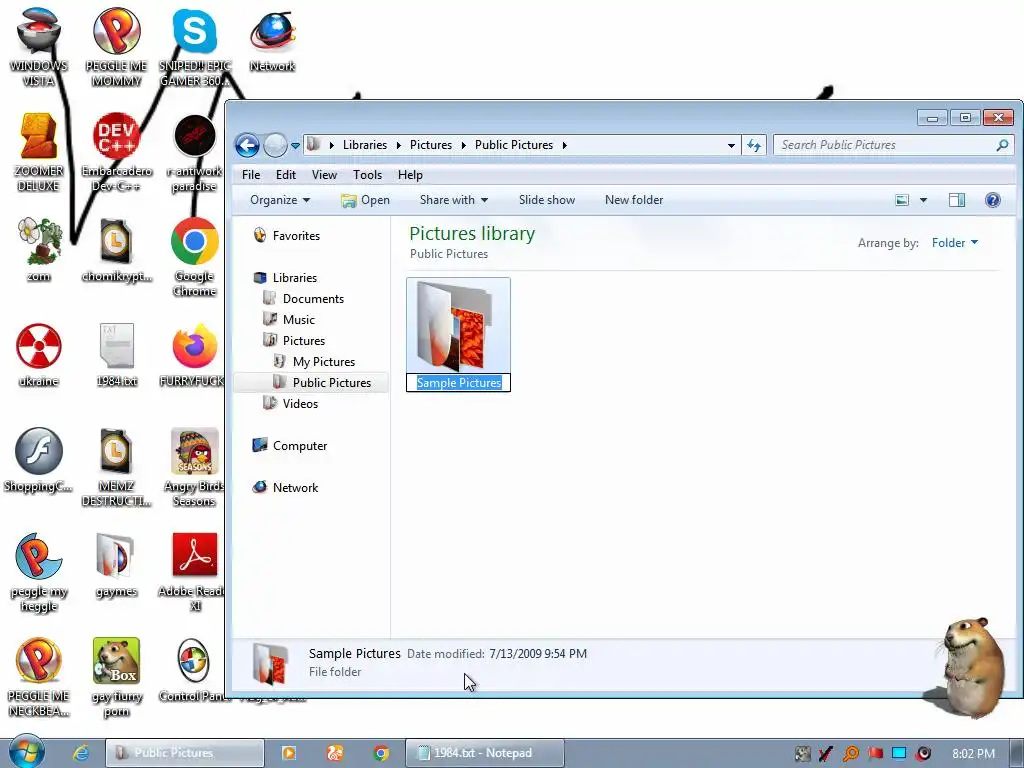Click the Google Chrome desktop icon

point(195,257)
